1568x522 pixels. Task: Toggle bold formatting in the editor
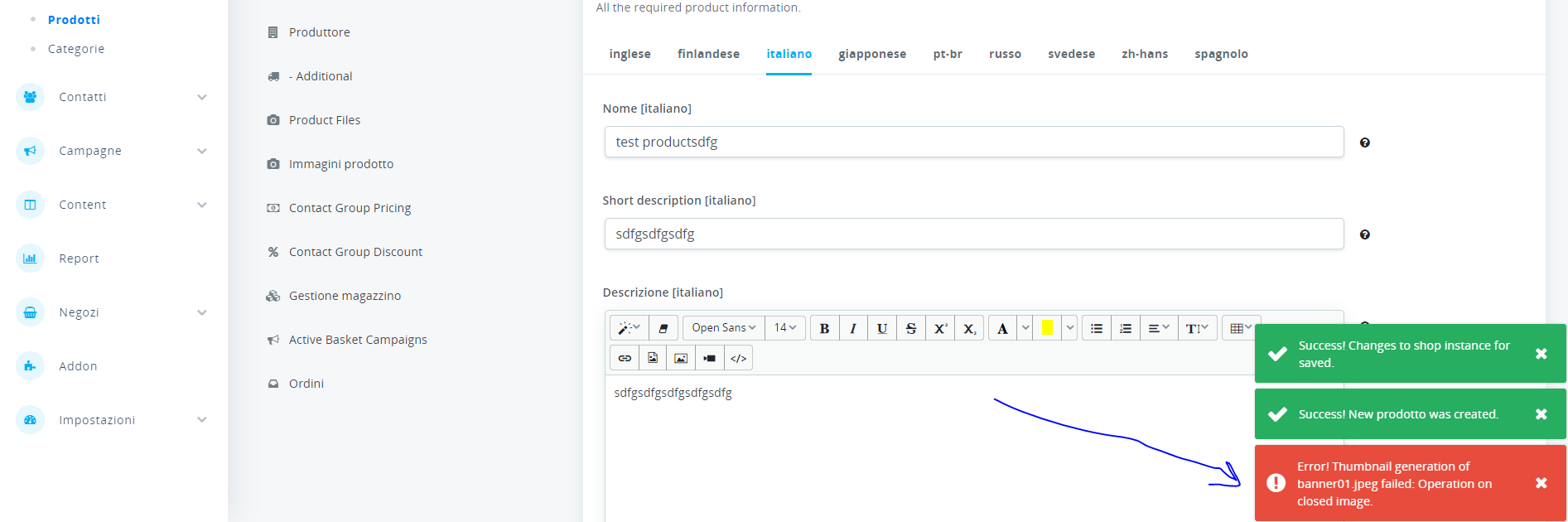[x=824, y=328]
